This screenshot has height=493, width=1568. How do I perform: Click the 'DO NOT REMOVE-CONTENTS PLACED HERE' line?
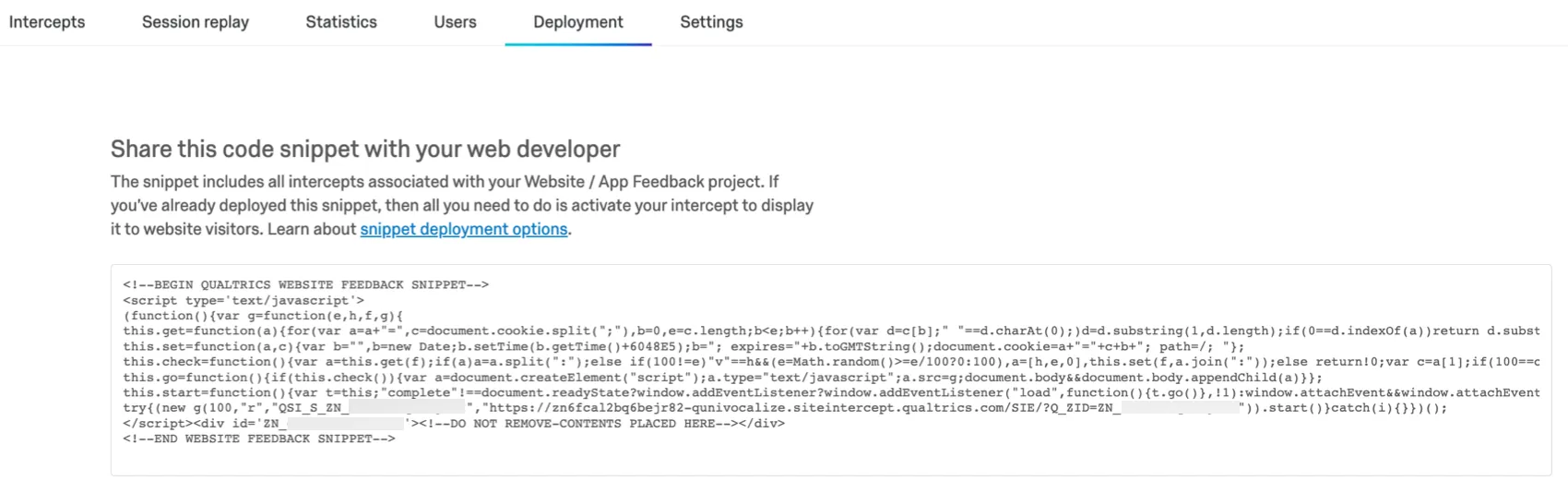click(600, 424)
